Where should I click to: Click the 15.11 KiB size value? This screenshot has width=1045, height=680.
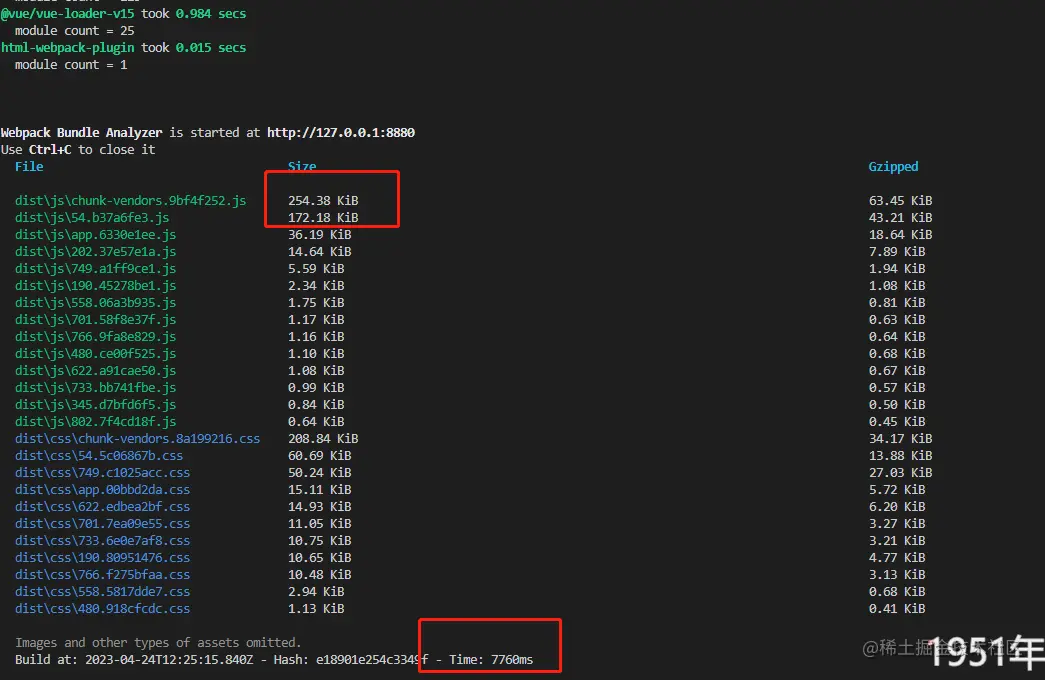(x=319, y=490)
